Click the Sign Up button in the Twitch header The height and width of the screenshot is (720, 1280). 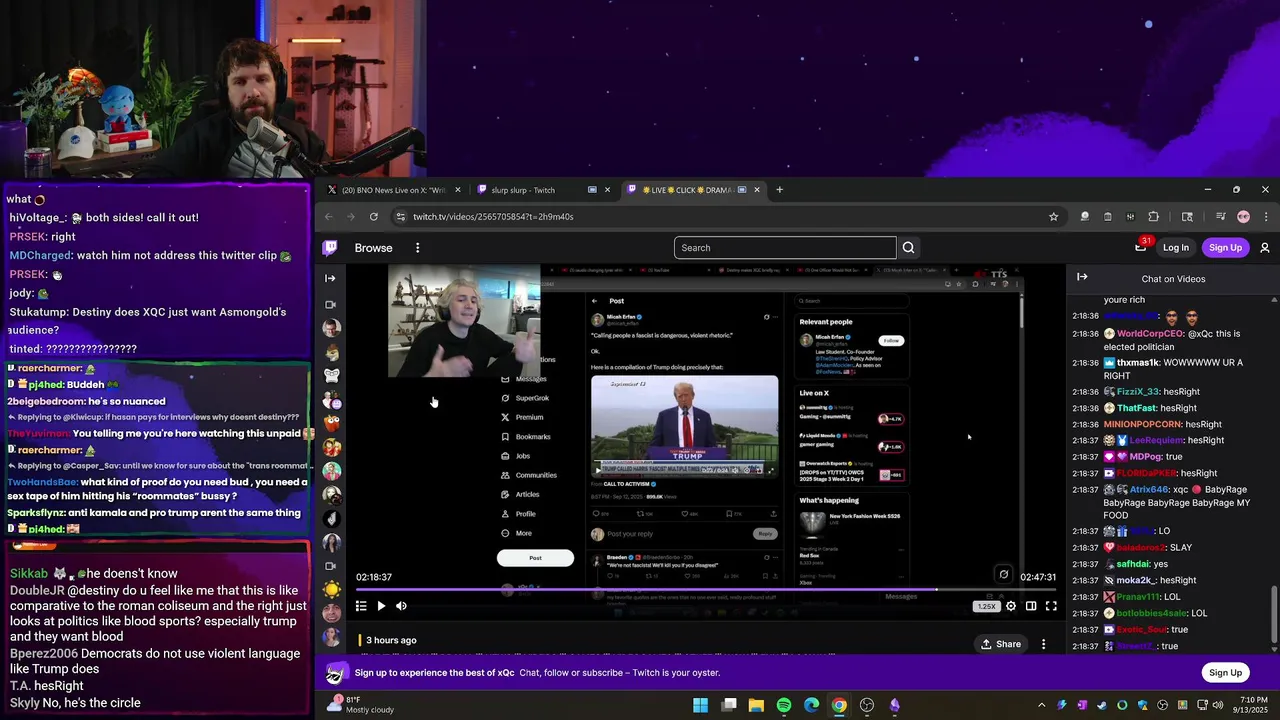[x=1225, y=248]
